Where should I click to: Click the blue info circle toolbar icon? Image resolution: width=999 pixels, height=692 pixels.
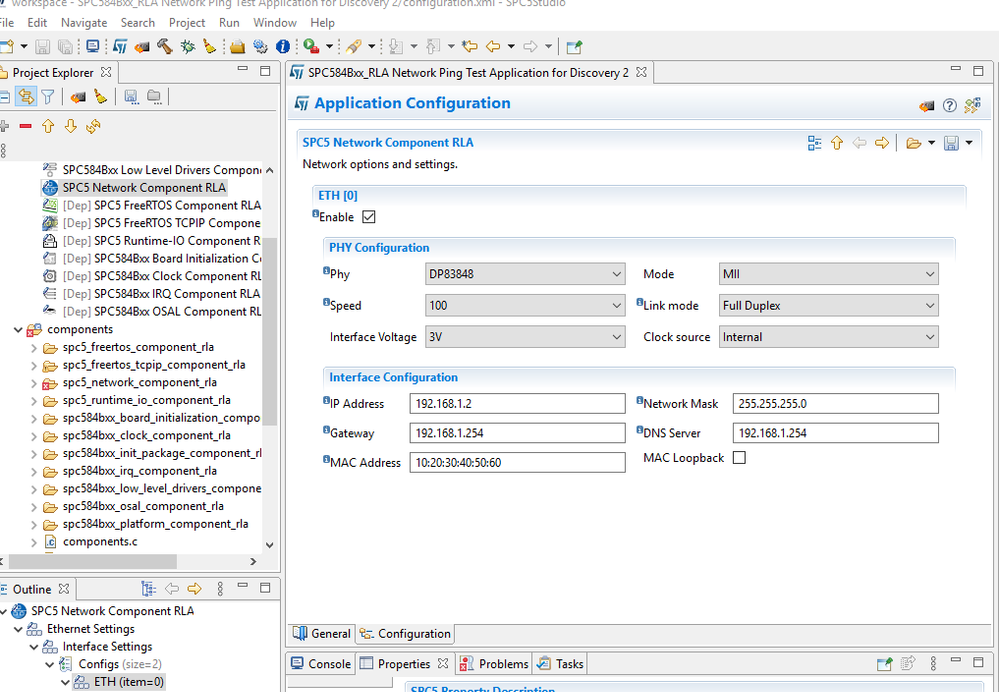[x=283, y=47]
